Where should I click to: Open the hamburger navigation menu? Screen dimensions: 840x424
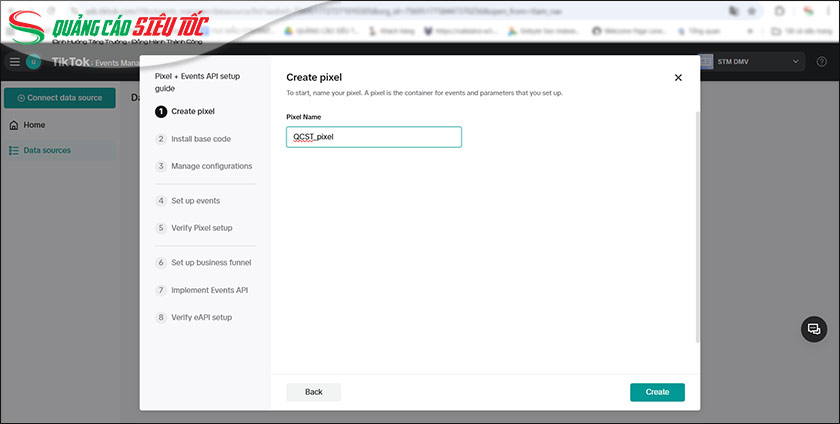pos(14,62)
